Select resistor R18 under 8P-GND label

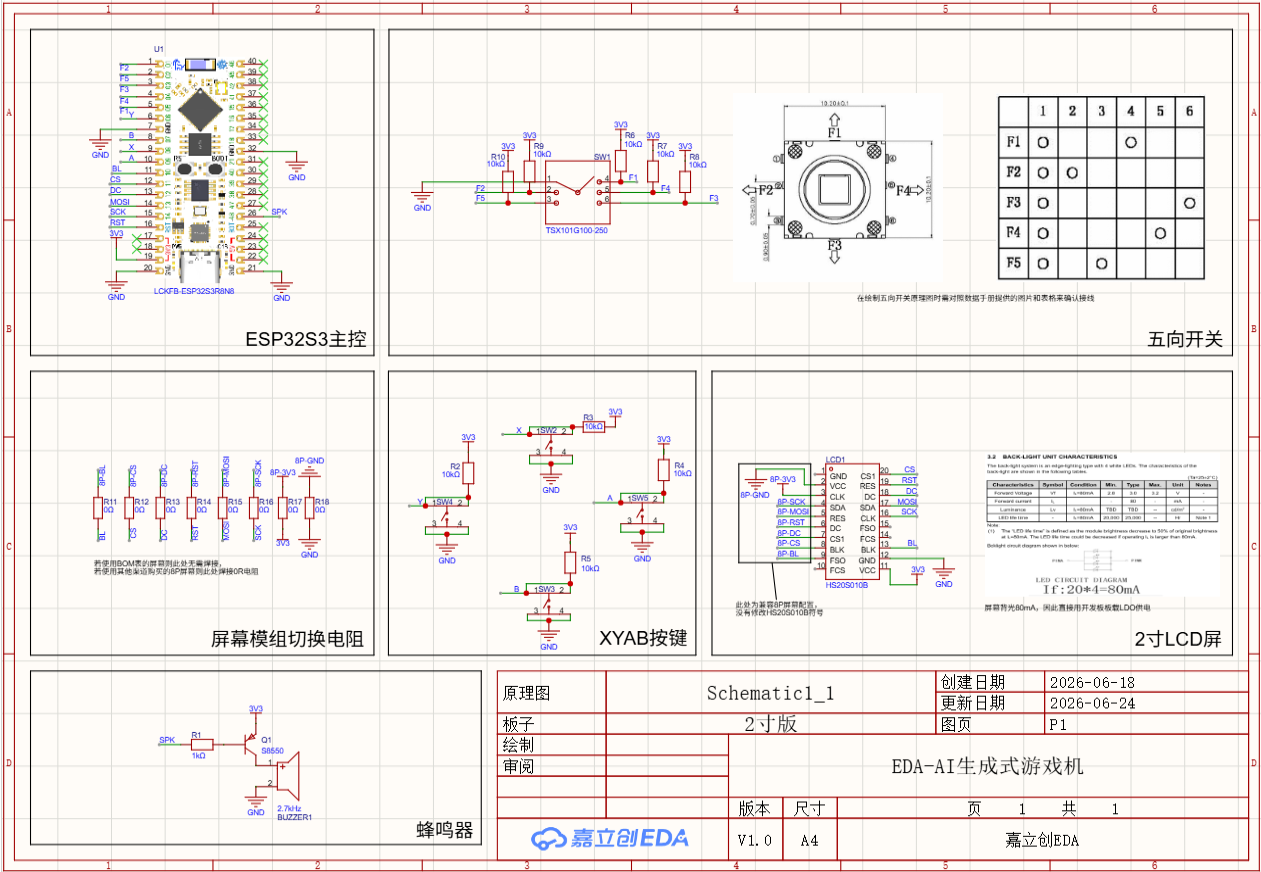[310, 508]
